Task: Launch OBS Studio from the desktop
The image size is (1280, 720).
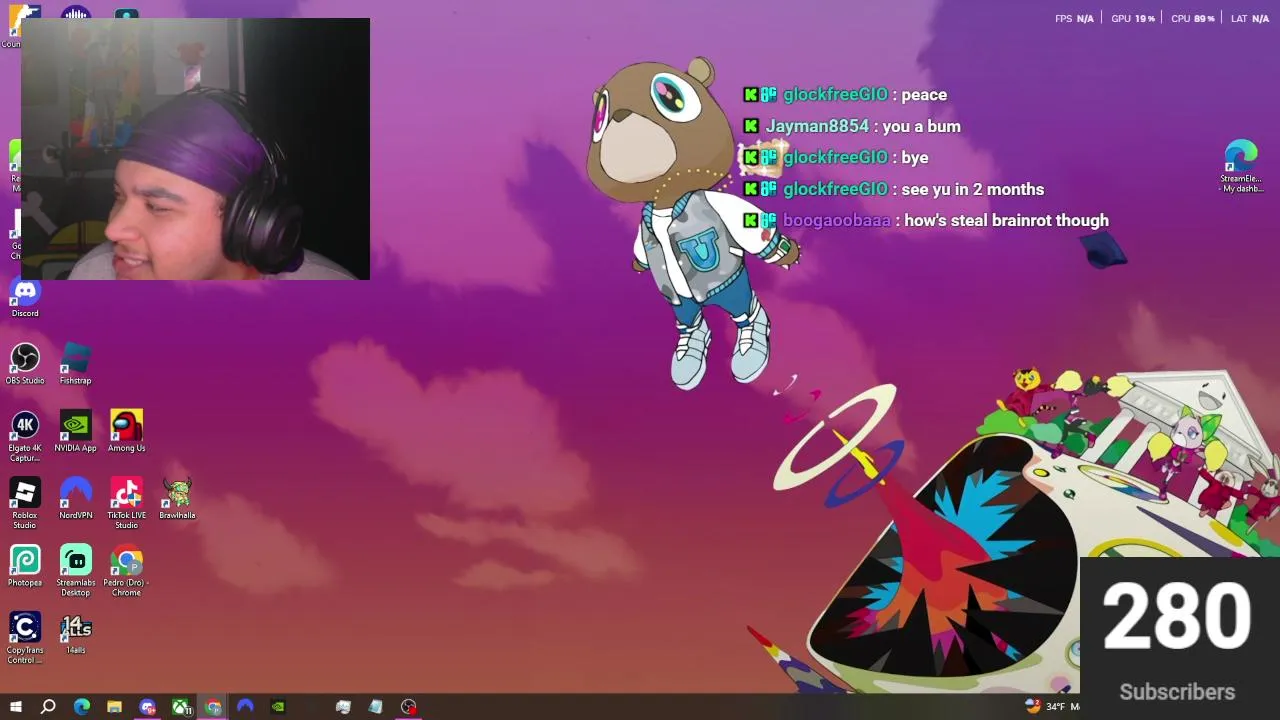Action: click(25, 365)
